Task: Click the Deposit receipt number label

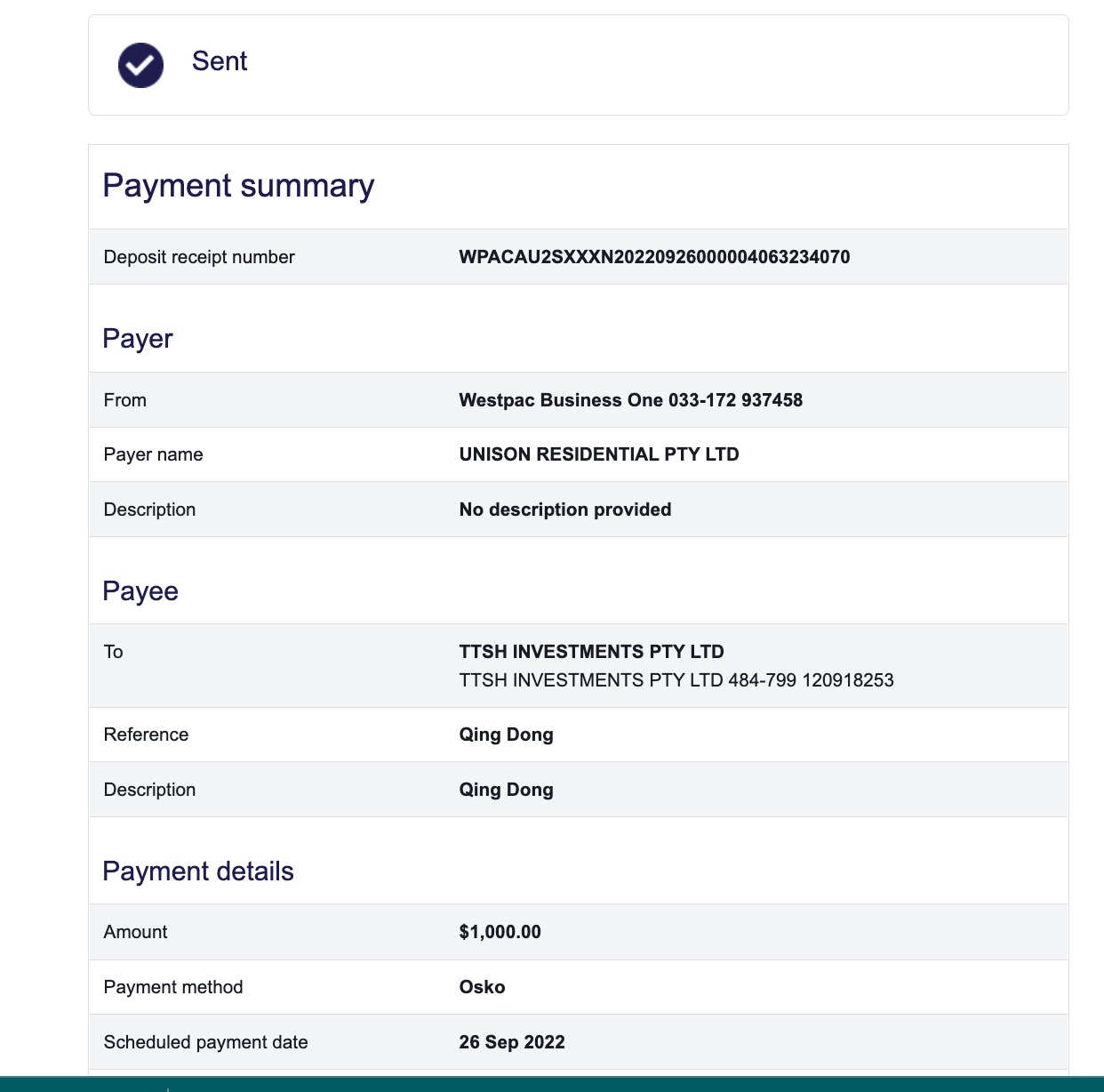Action: 199,257
